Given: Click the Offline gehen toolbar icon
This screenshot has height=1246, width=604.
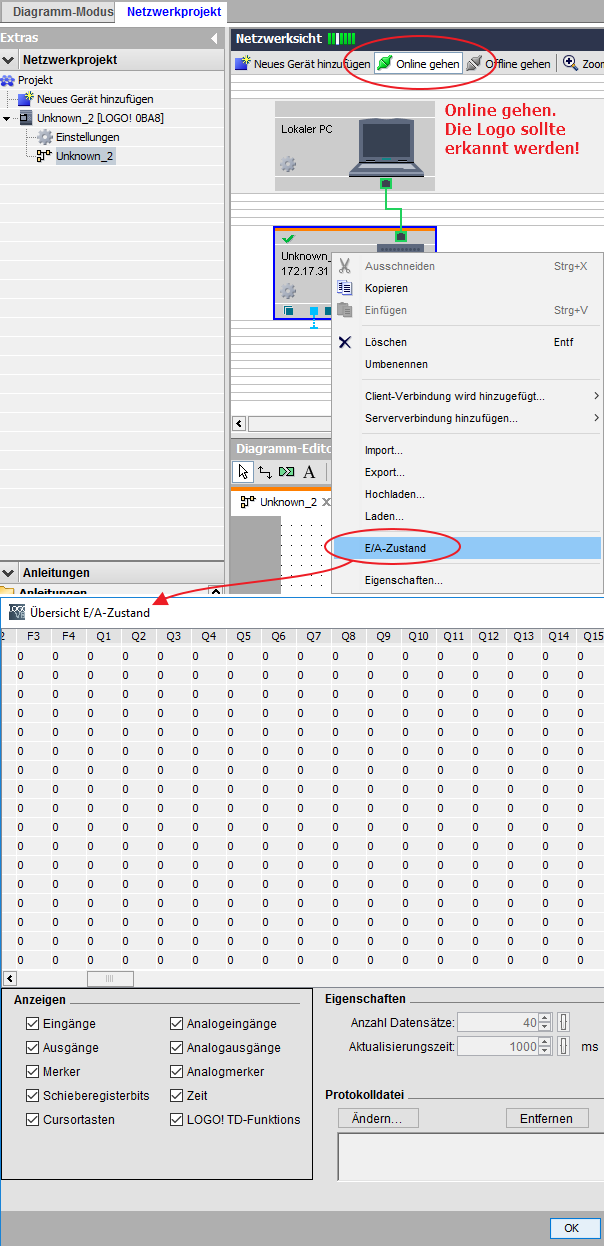Looking at the screenshot, I should (474, 64).
